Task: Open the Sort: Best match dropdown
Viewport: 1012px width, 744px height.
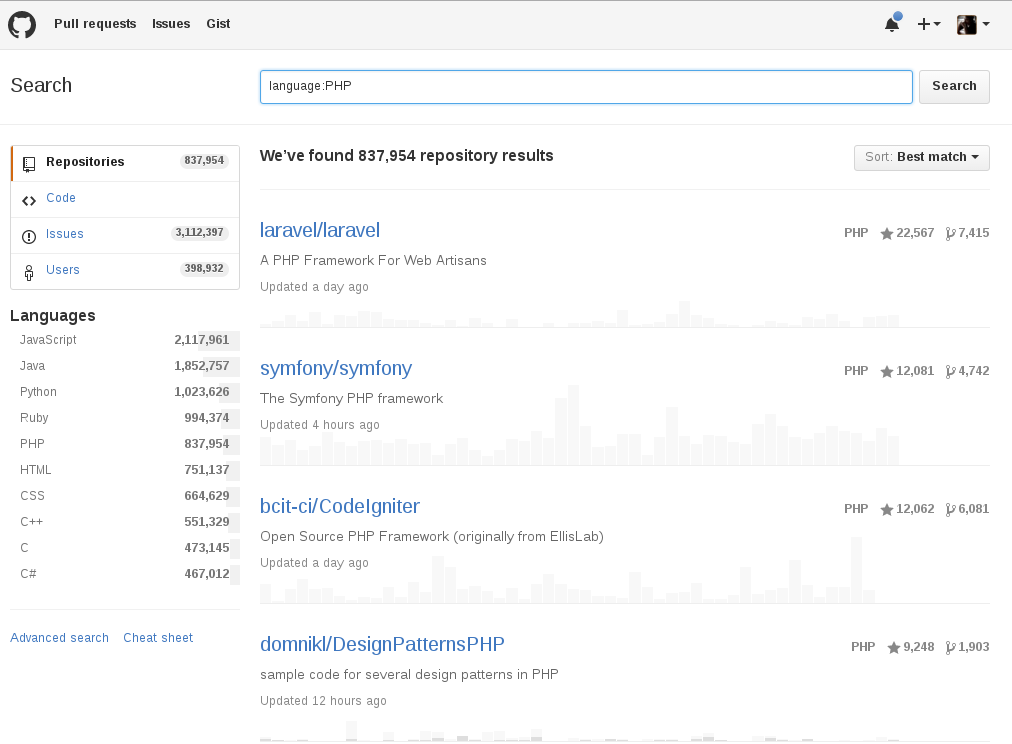Action: click(922, 157)
